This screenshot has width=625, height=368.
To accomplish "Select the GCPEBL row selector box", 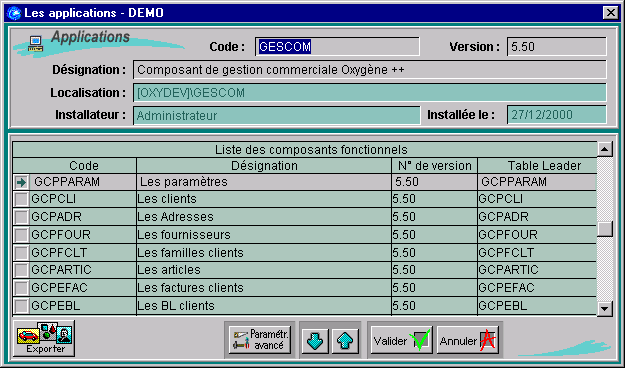I will click(21, 306).
